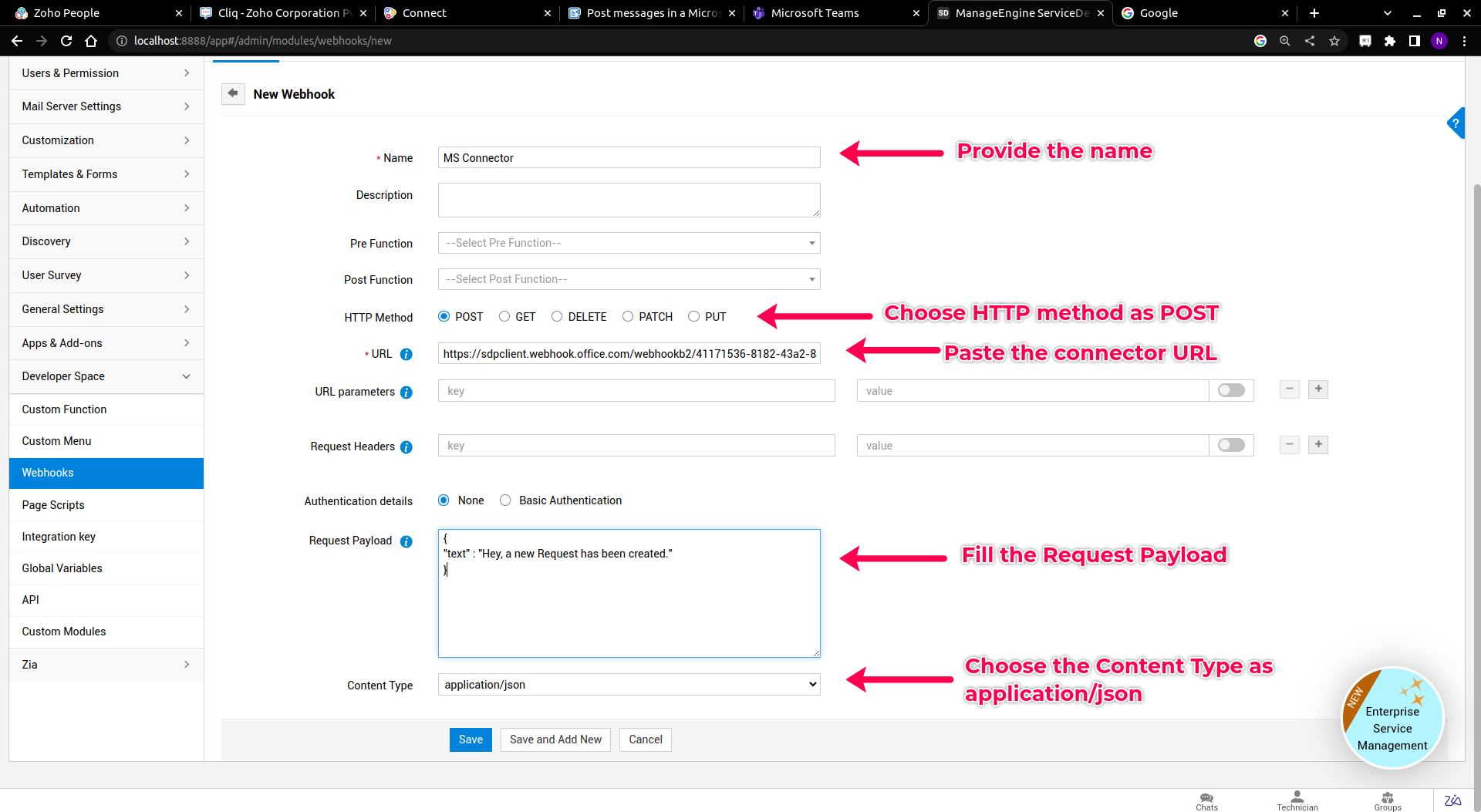Switch to the Microsoft Teams browser tab

pyautogui.click(x=815, y=13)
